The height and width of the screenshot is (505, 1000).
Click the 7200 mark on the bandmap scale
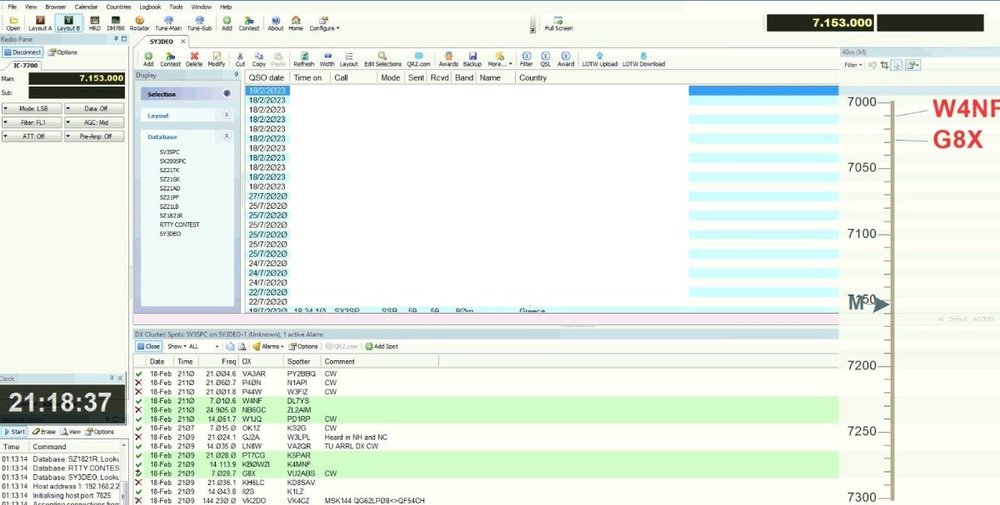(x=861, y=366)
